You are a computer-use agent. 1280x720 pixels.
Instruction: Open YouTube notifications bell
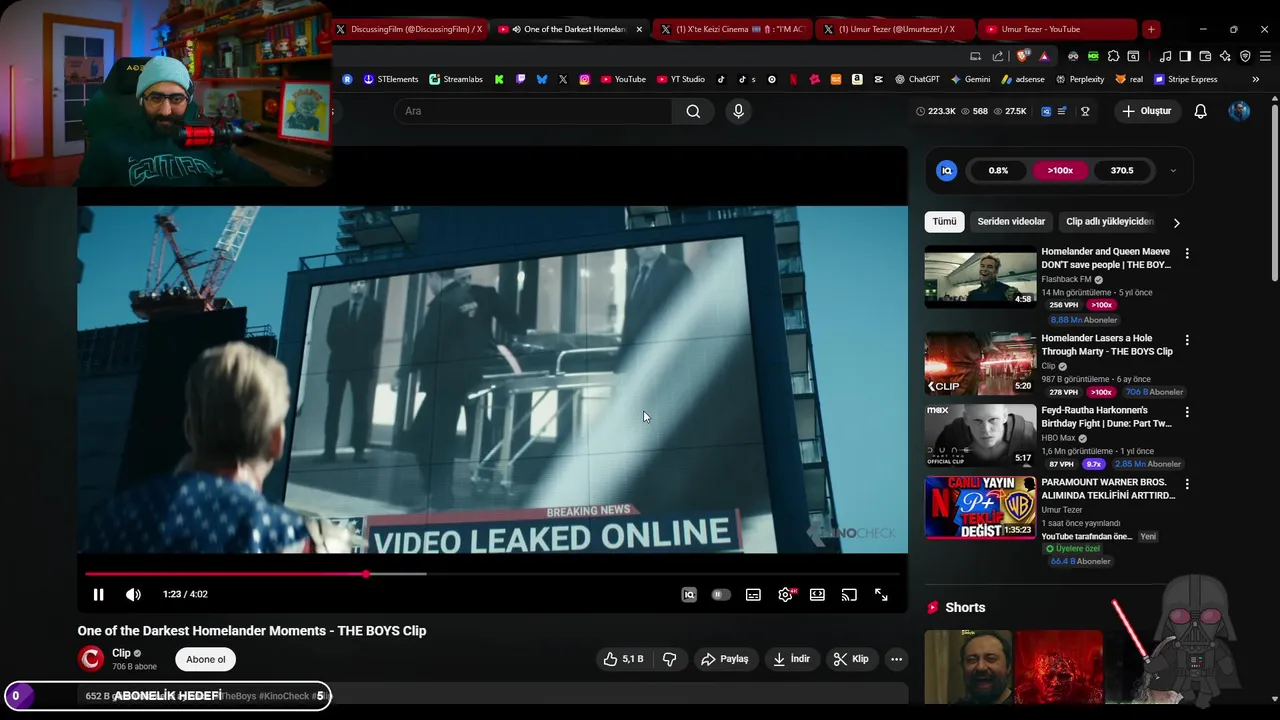tap(1200, 111)
